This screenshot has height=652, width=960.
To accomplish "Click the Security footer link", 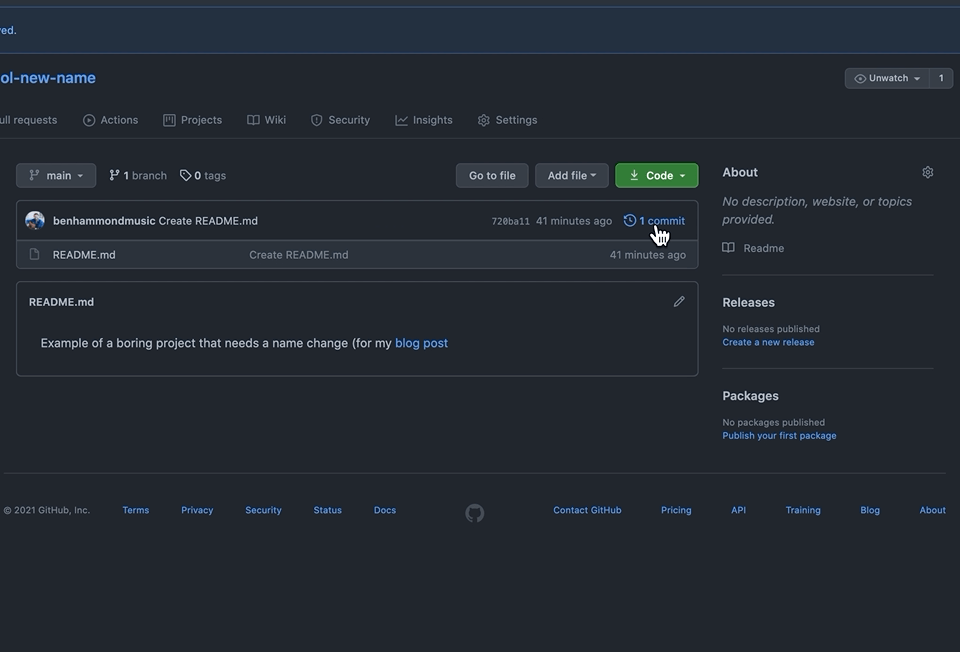I will 263,510.
